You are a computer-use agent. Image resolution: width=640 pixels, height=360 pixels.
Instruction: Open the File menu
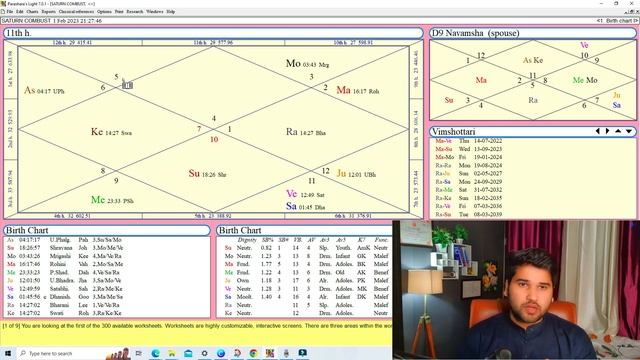pos(9,12)
